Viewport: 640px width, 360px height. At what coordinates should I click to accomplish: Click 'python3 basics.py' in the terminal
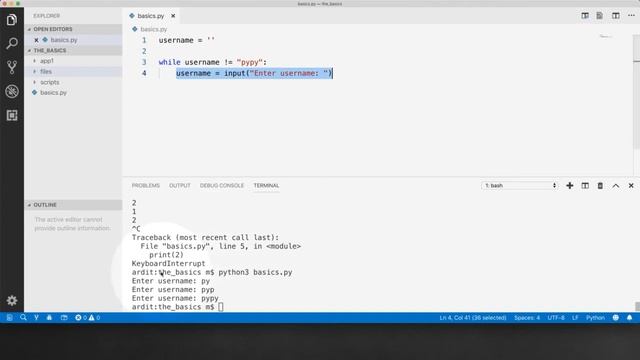pyautogui.click(x=255, y=272)
